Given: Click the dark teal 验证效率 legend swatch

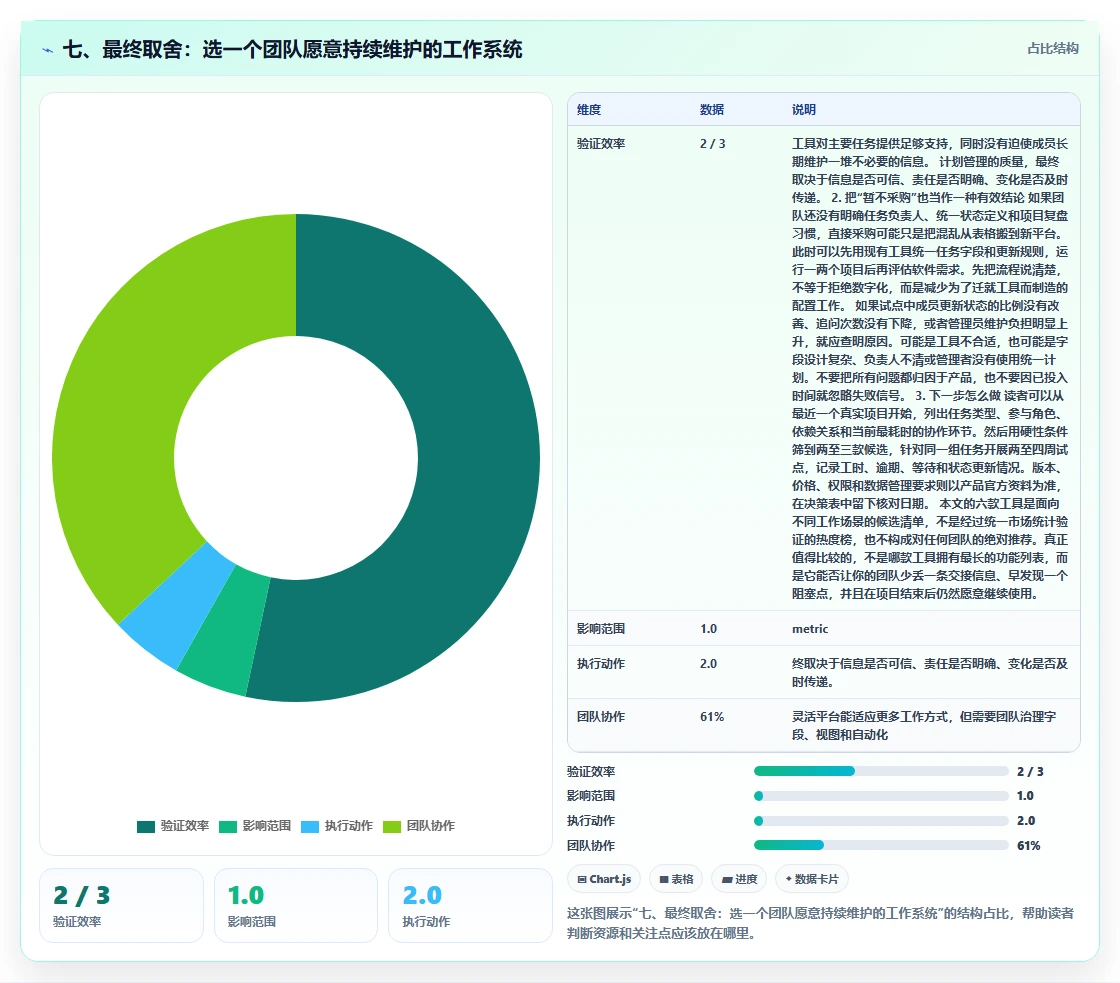Looking at the screenshot, I should click(x=146, y=827).
